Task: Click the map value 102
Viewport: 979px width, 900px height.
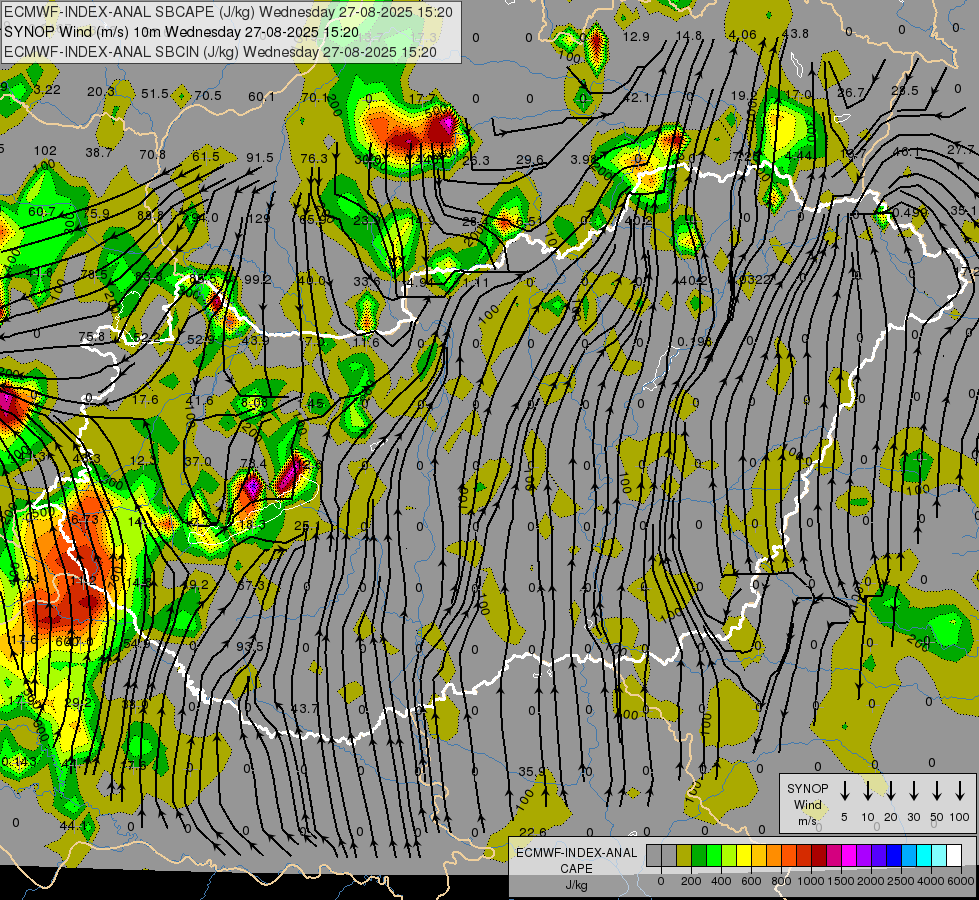Action: point(45,151)
